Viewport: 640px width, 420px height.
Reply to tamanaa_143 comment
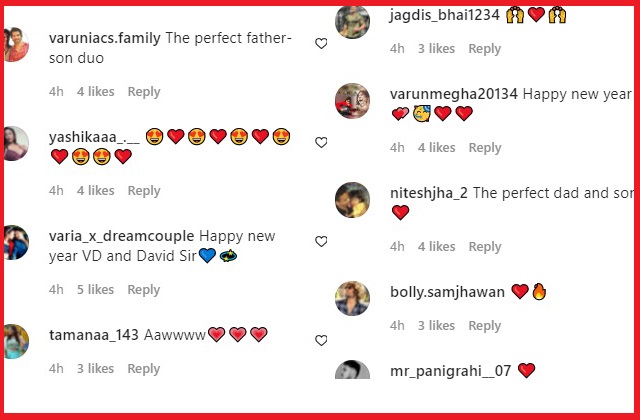tap(144, 369)
